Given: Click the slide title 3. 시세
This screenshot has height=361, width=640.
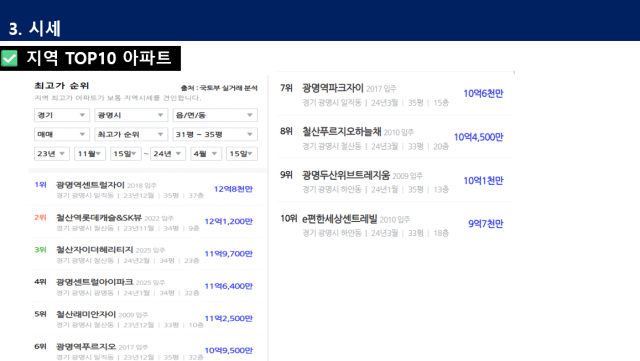Looking at the screenshot, I should (35, 29).
